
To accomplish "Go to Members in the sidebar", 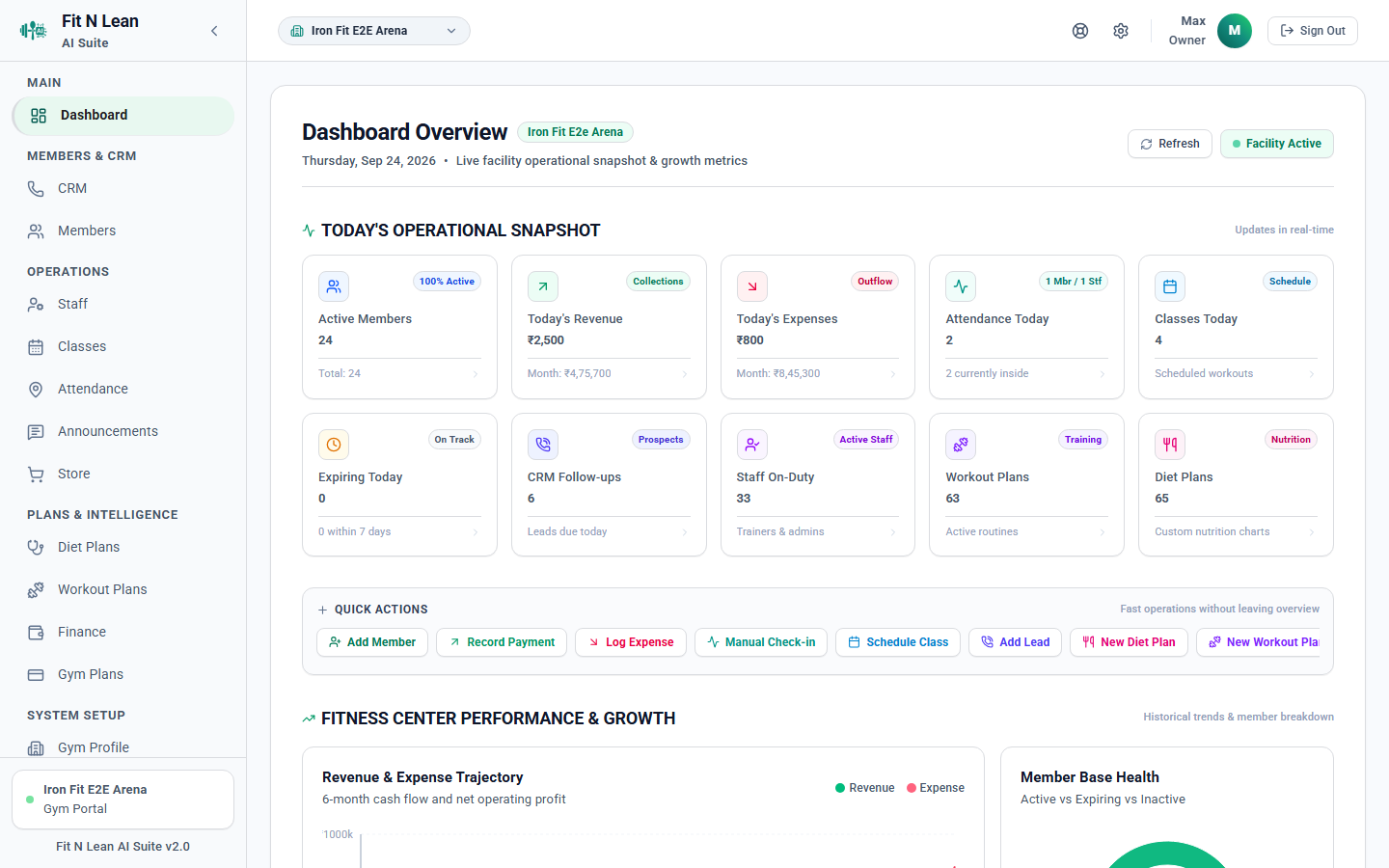I will coord(123,231).
